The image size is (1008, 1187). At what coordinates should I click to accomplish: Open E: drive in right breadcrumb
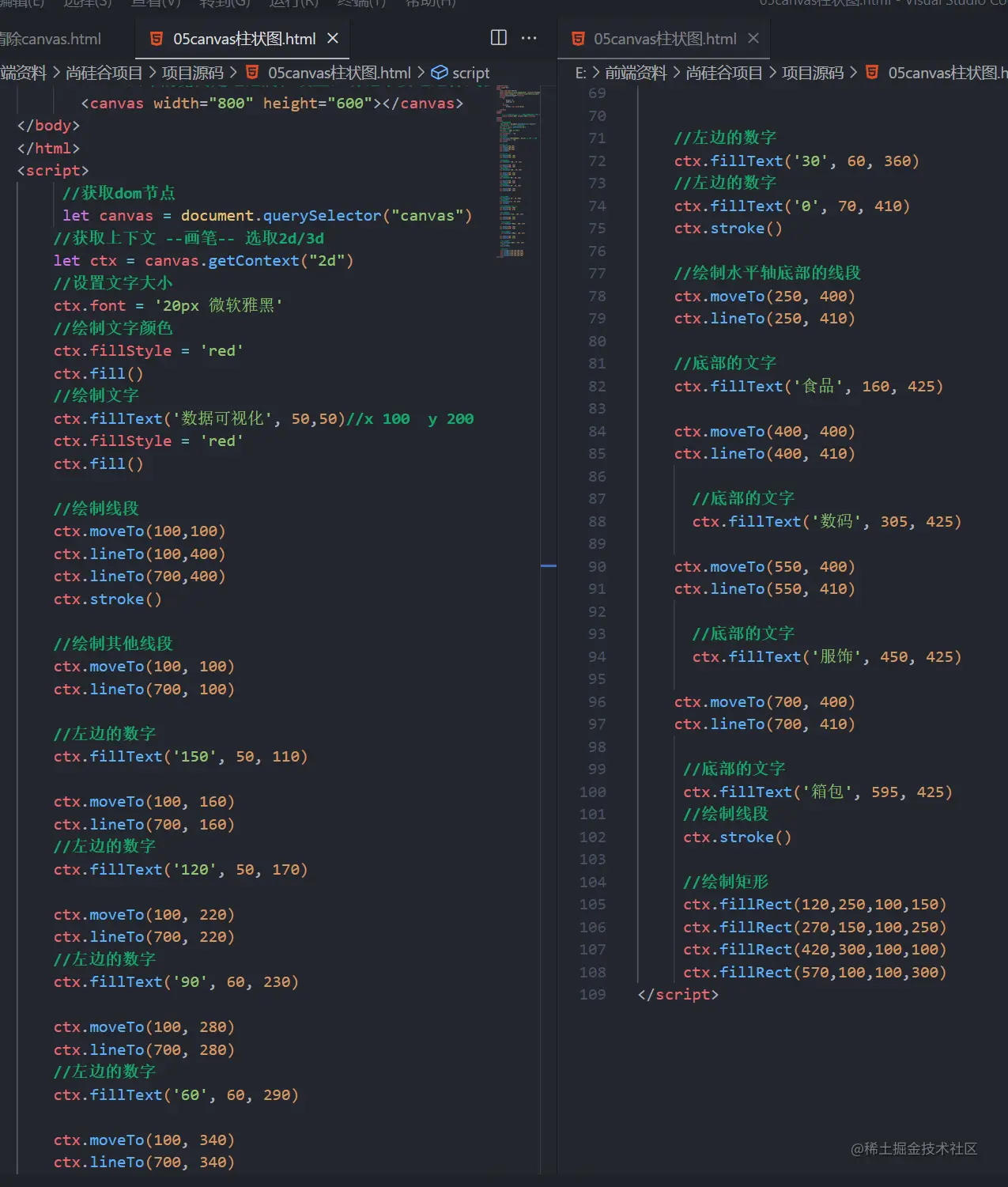580,73
